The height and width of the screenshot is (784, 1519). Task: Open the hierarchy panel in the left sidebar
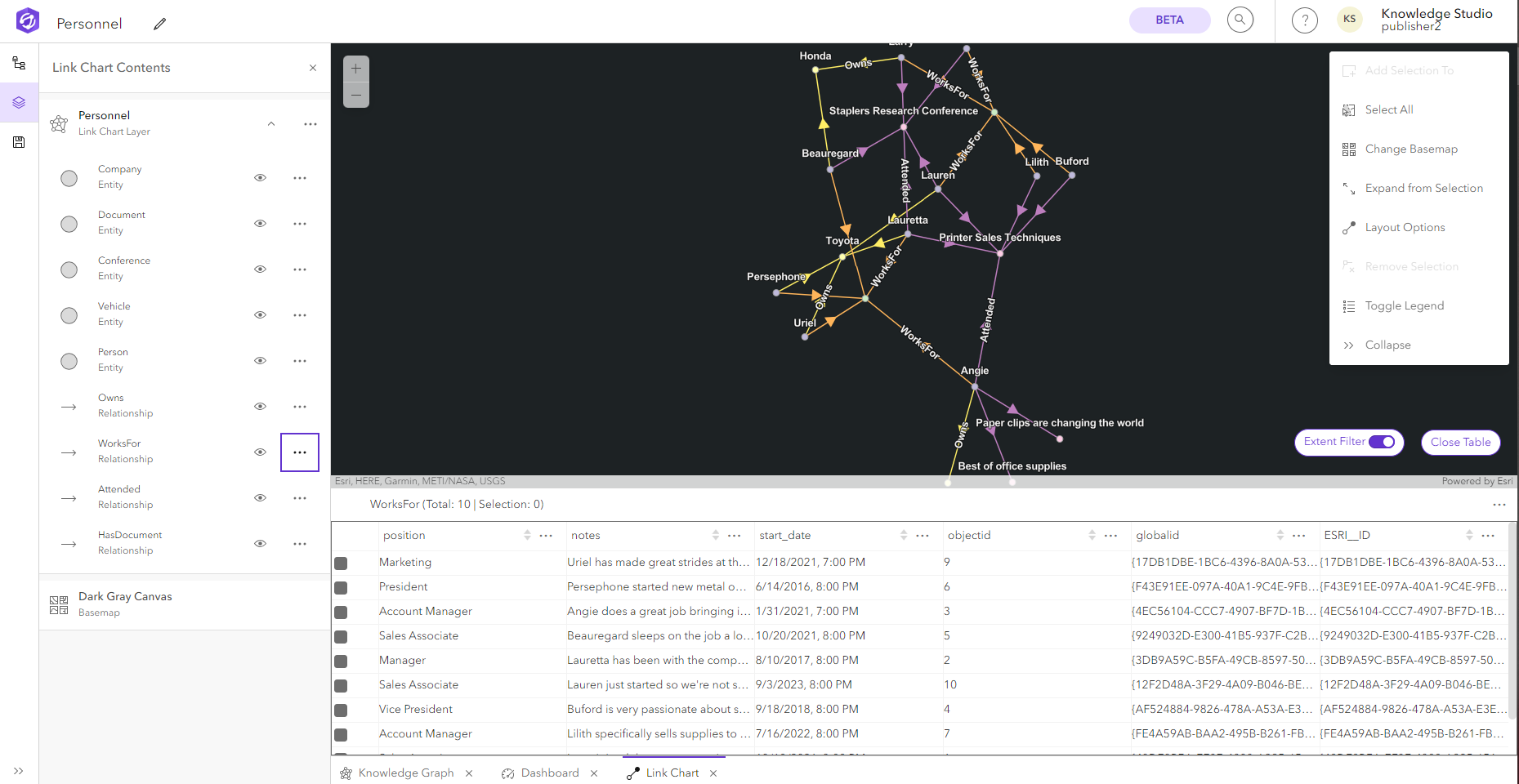coord(19,63)
